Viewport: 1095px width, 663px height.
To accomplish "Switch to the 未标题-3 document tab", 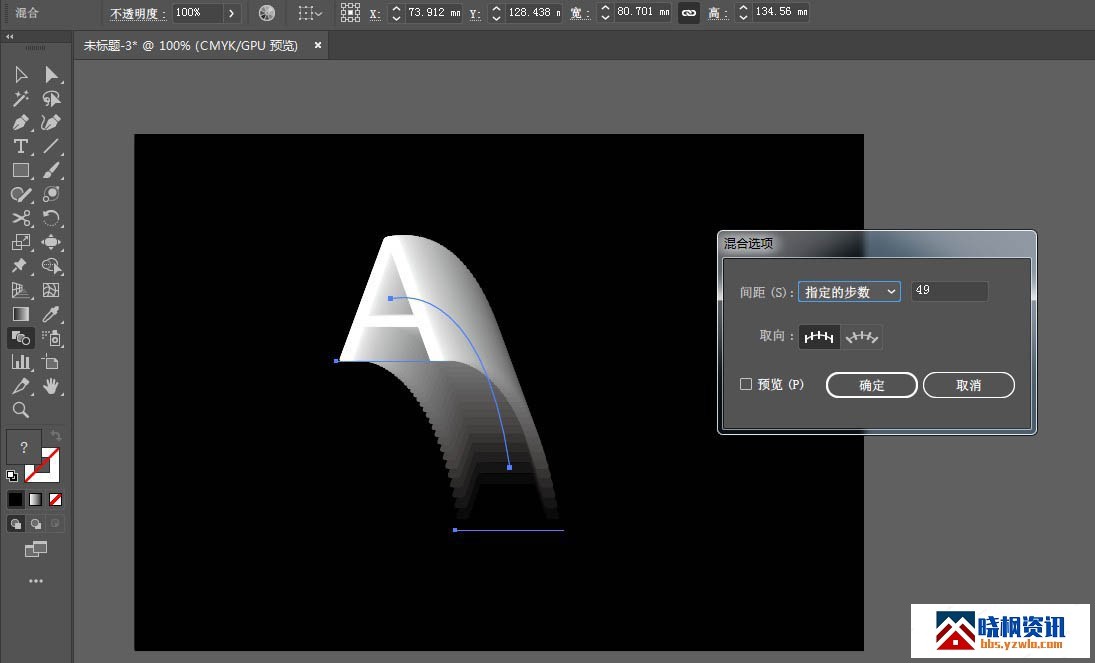I will coord(190,45).
